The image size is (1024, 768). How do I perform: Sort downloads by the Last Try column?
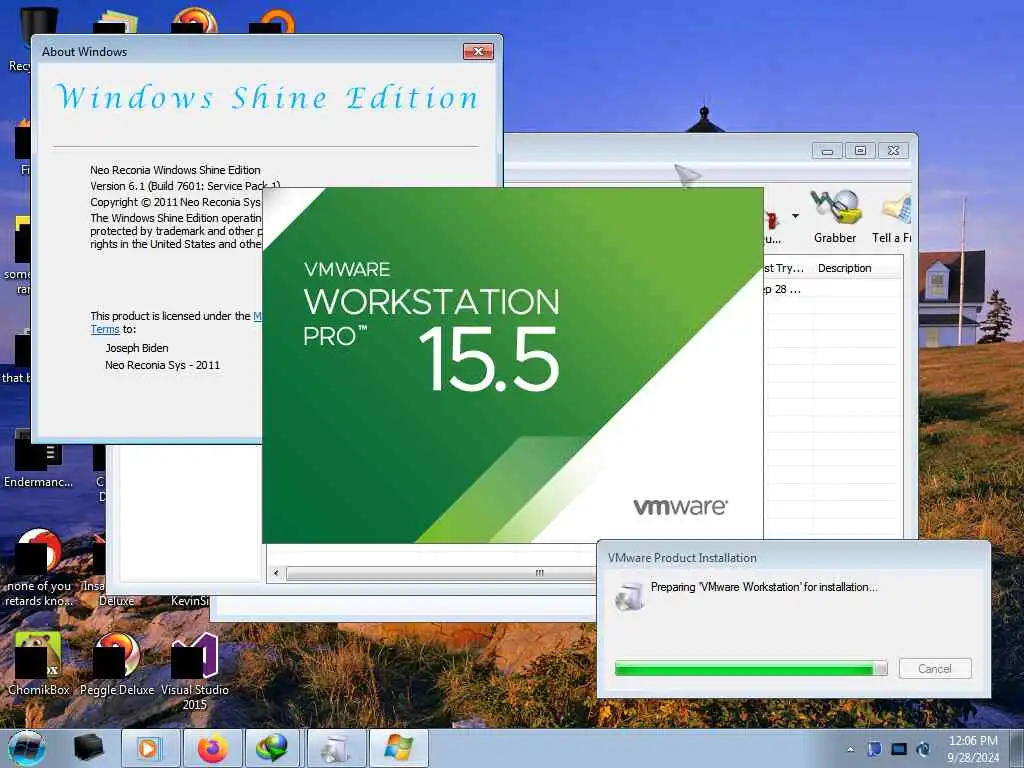point(787,268)
